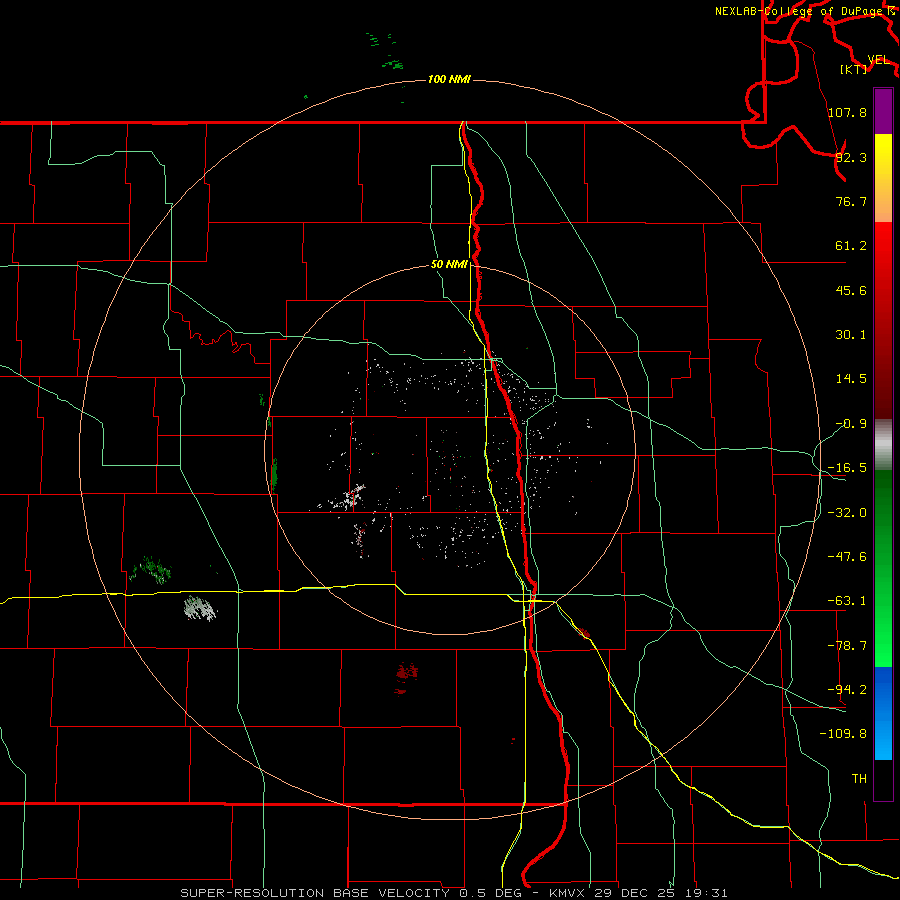The image size is (900, 900).
Task: Select the -109.8 velocity scale value
Action: pyautogui.click(x=844, y=734)
